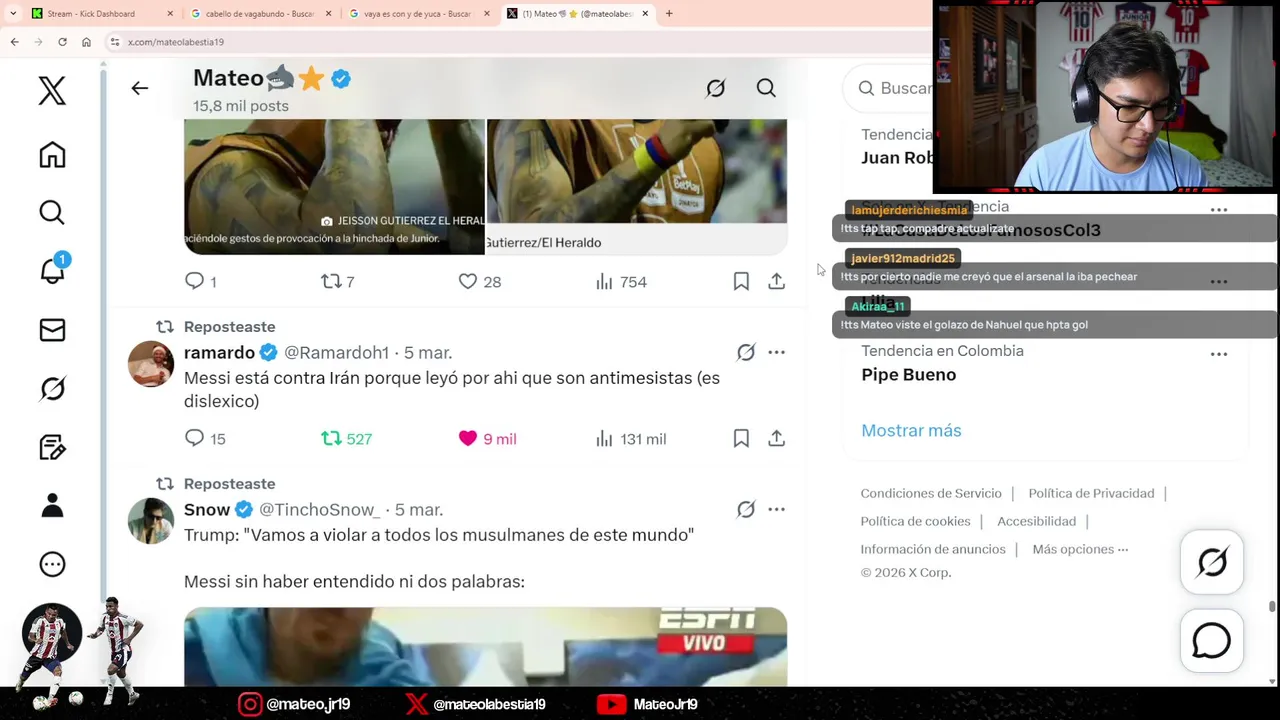Image resolution: width=1280 pixels, height=720 pixels.
Task: Open more menu on Snow's post
Action: coord(776,509)
